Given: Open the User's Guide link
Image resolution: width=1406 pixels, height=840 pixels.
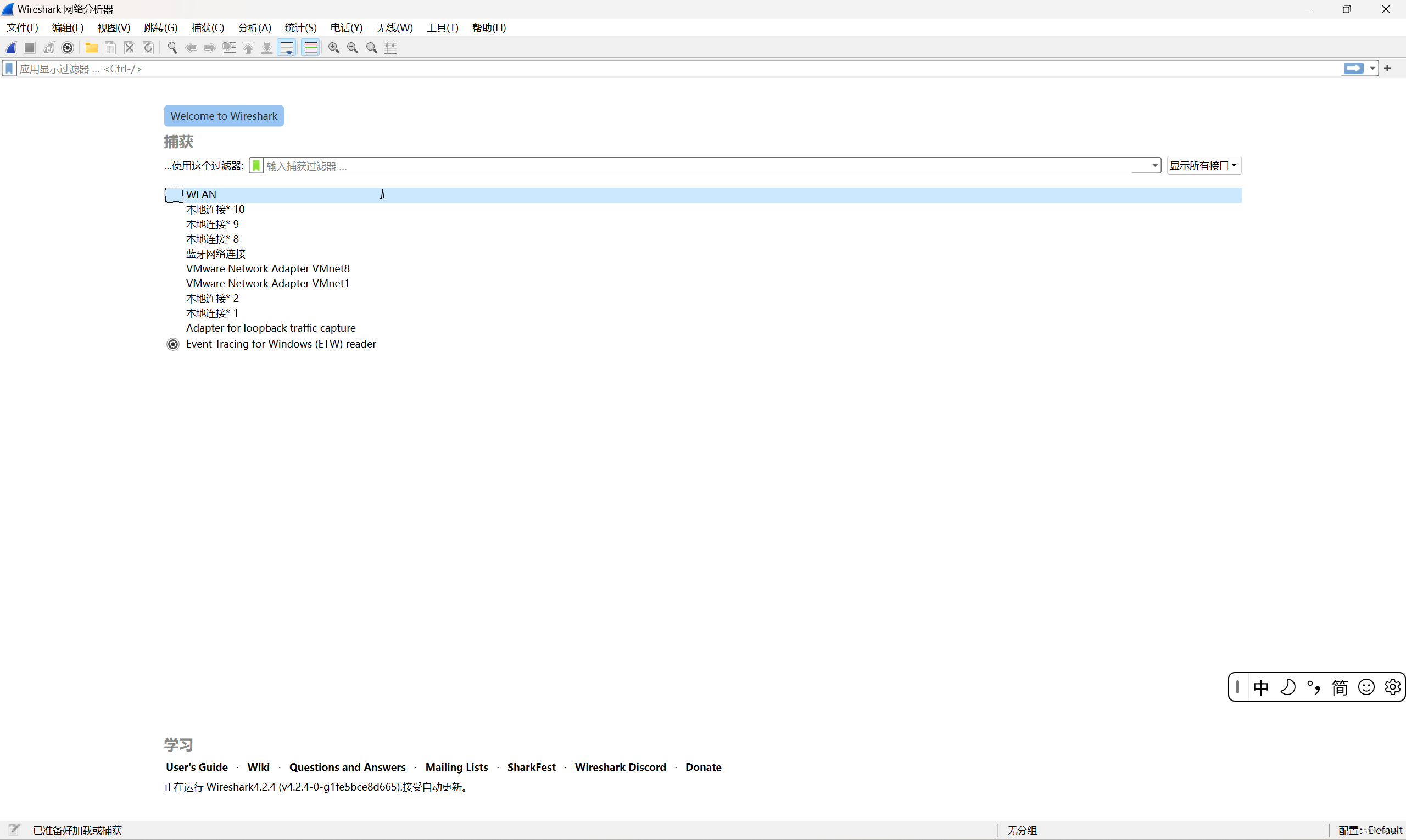Looking at the screenshot, I should coord(197,767).
